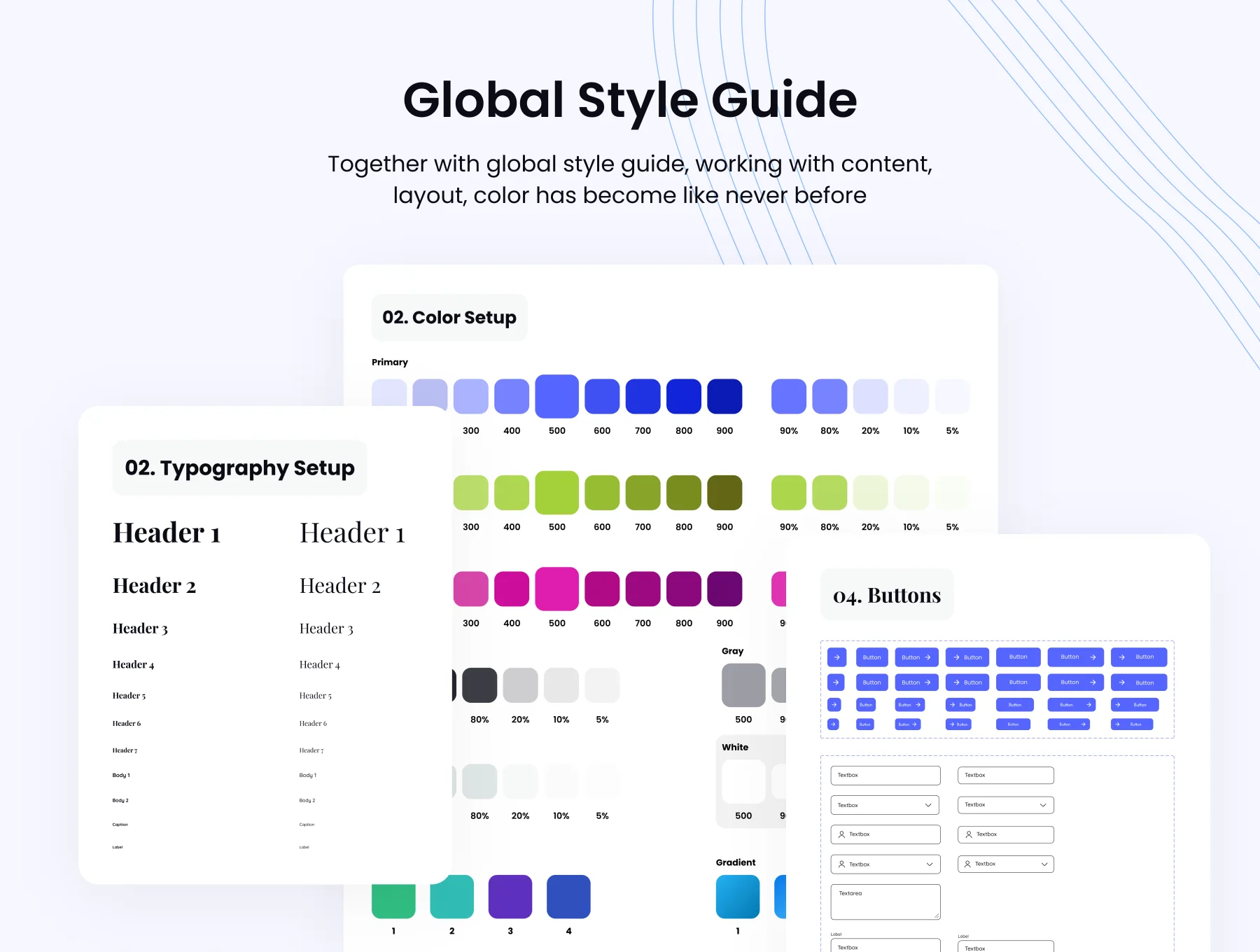Expand right user-icon Textbox dropdown chevron
This screenshot has width=1260, height=952.
click(x=1044, y=864)
